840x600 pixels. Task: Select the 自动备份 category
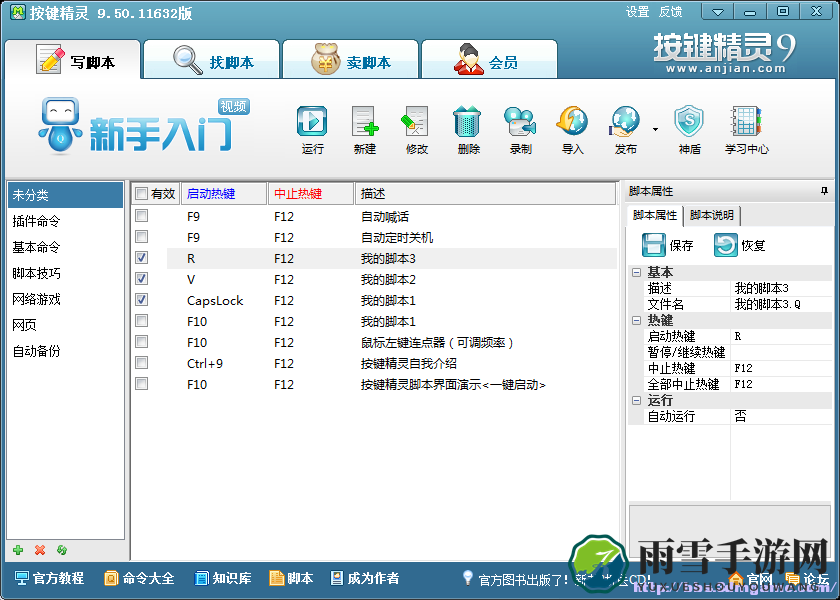click(65, 351)
